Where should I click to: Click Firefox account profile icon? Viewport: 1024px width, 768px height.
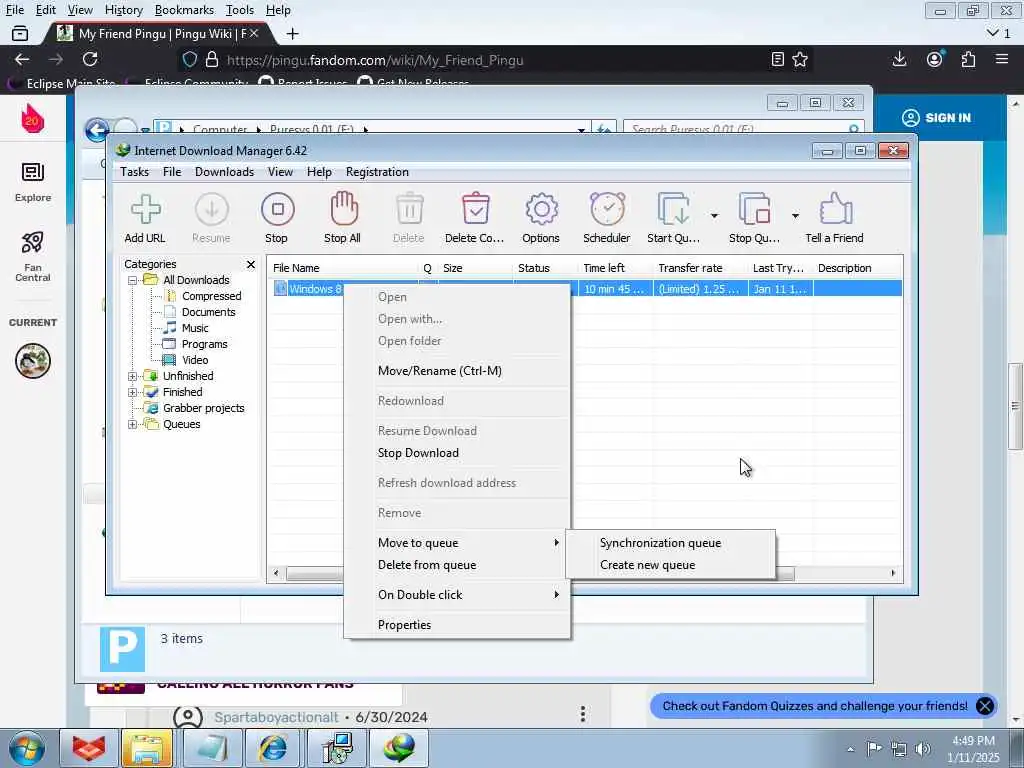pyautogui.click(x=935, y=59)
